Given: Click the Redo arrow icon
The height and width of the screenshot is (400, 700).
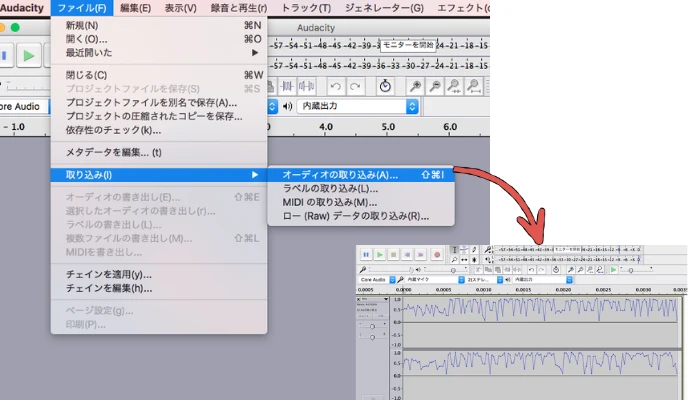Looking at the screenshot, I should pos(355,86).
